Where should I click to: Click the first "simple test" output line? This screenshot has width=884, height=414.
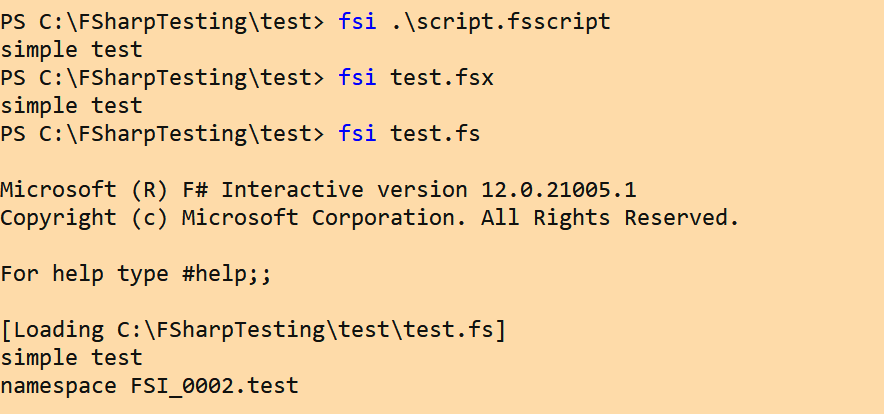(x=72, y=48)
